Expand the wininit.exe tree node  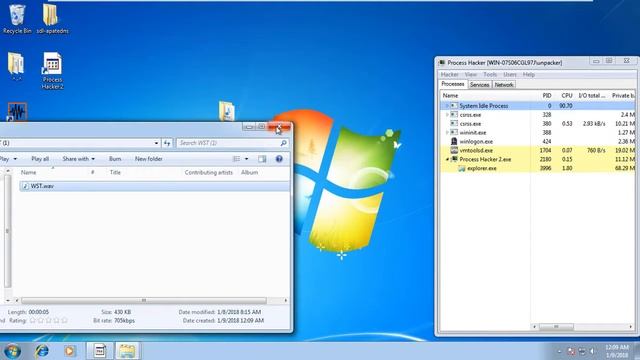click(447, 132)
